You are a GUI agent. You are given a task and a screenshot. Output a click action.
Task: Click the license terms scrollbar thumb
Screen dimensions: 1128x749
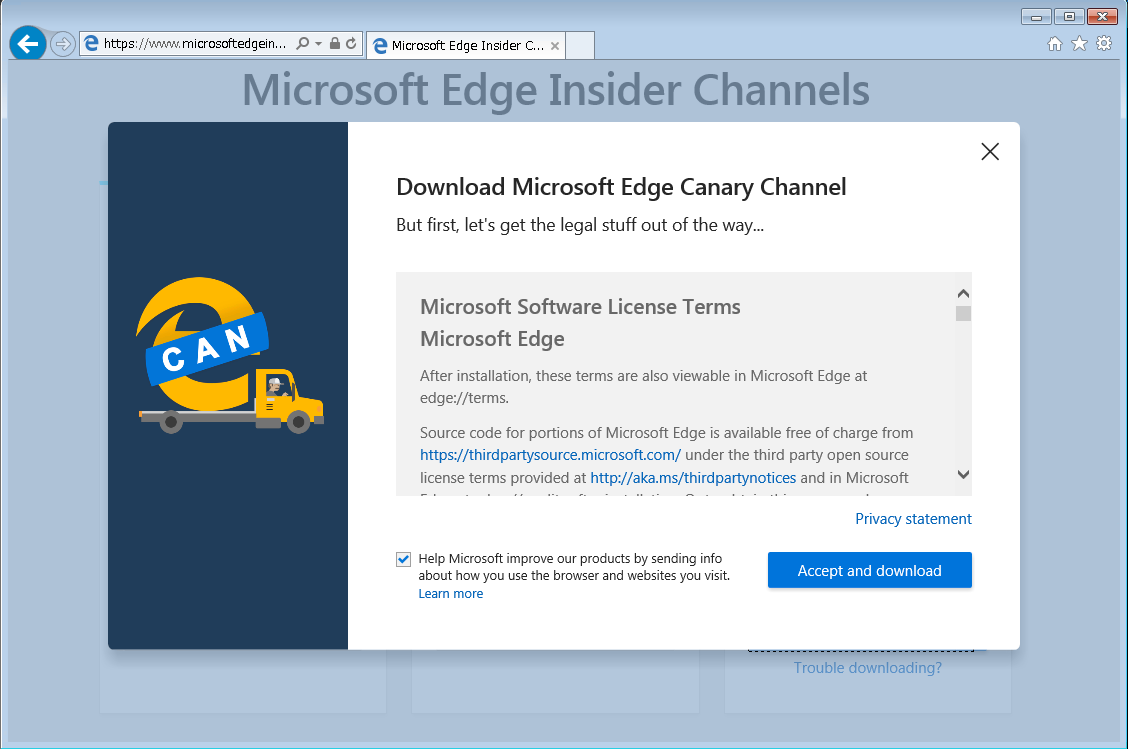coord(963,314)
